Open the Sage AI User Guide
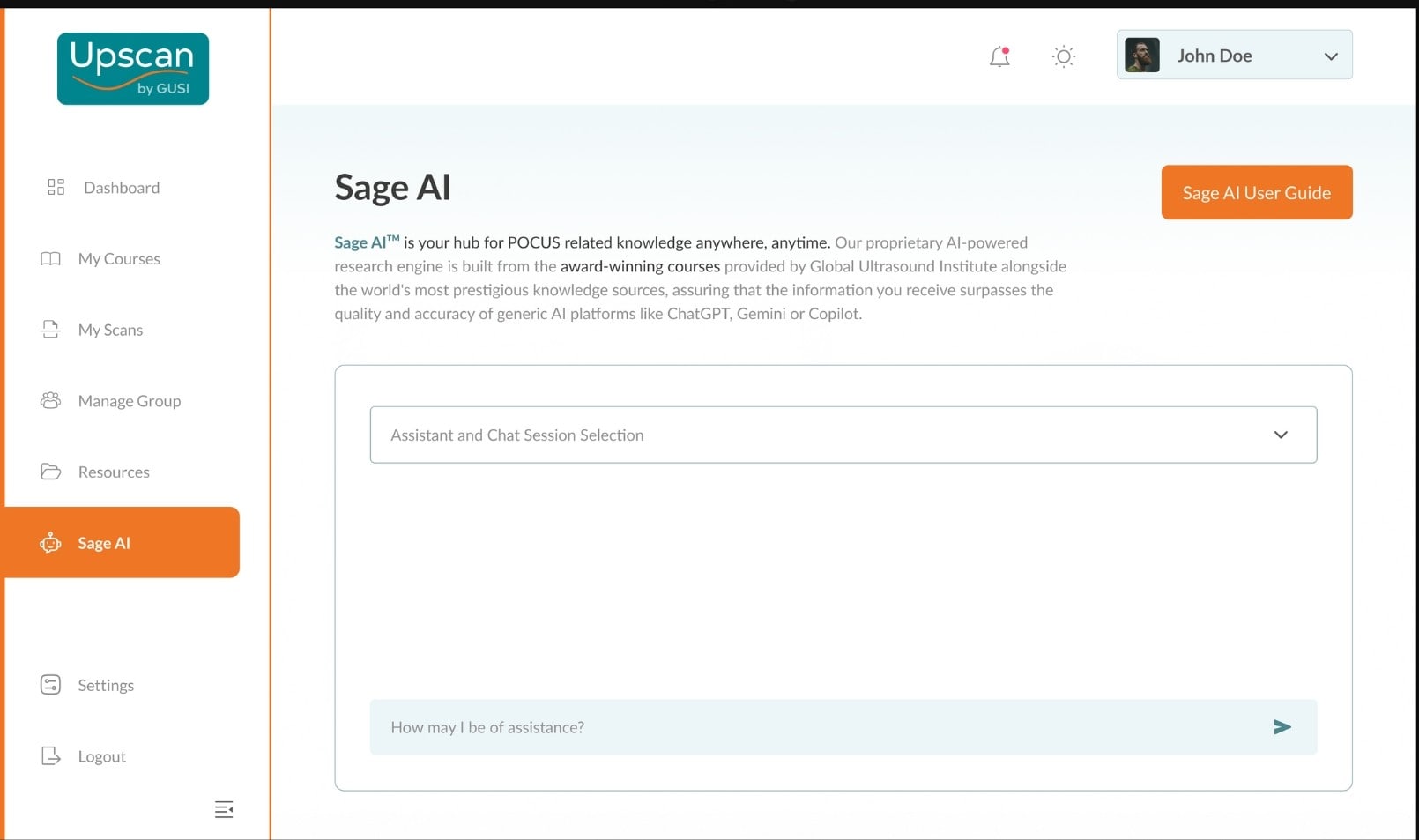Screen dimensions: 1419x840 pyautogui.click(x=1256, y=192)
